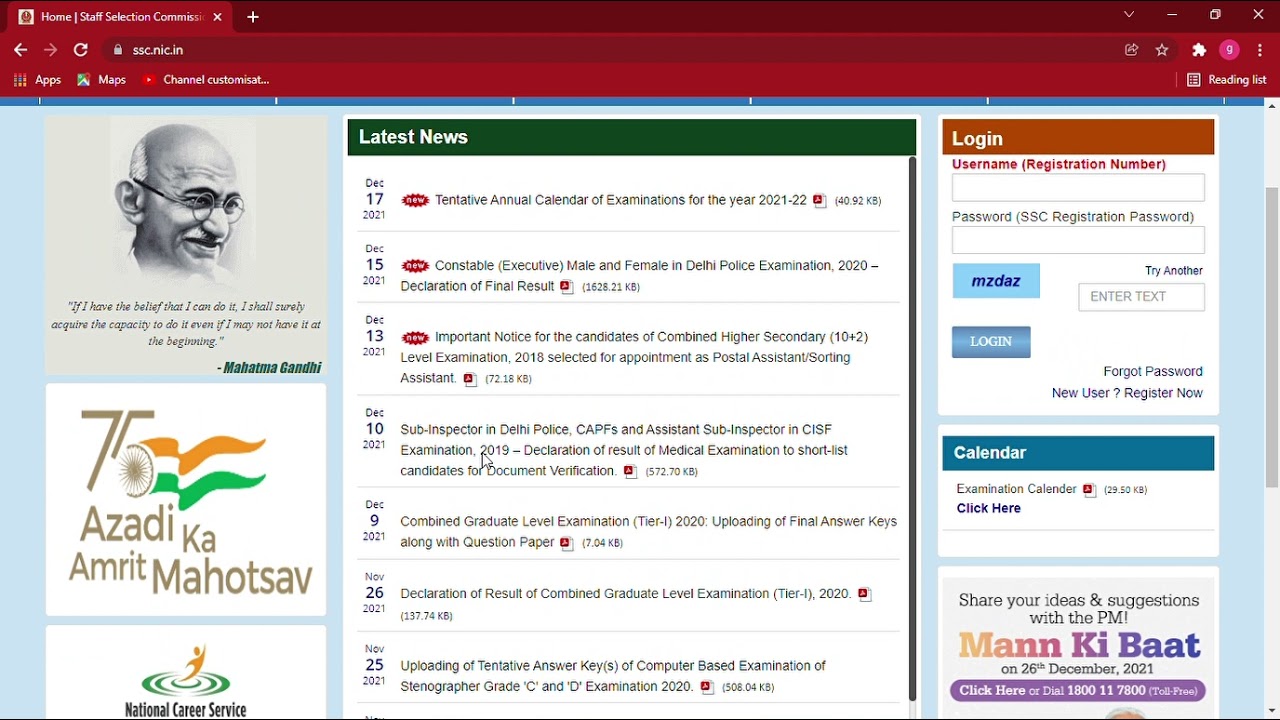The width and height of the screenshot is (1280, 720).
Task: Open PDF icon for Stenographer Answer Keys
Action: pos(707,687)
